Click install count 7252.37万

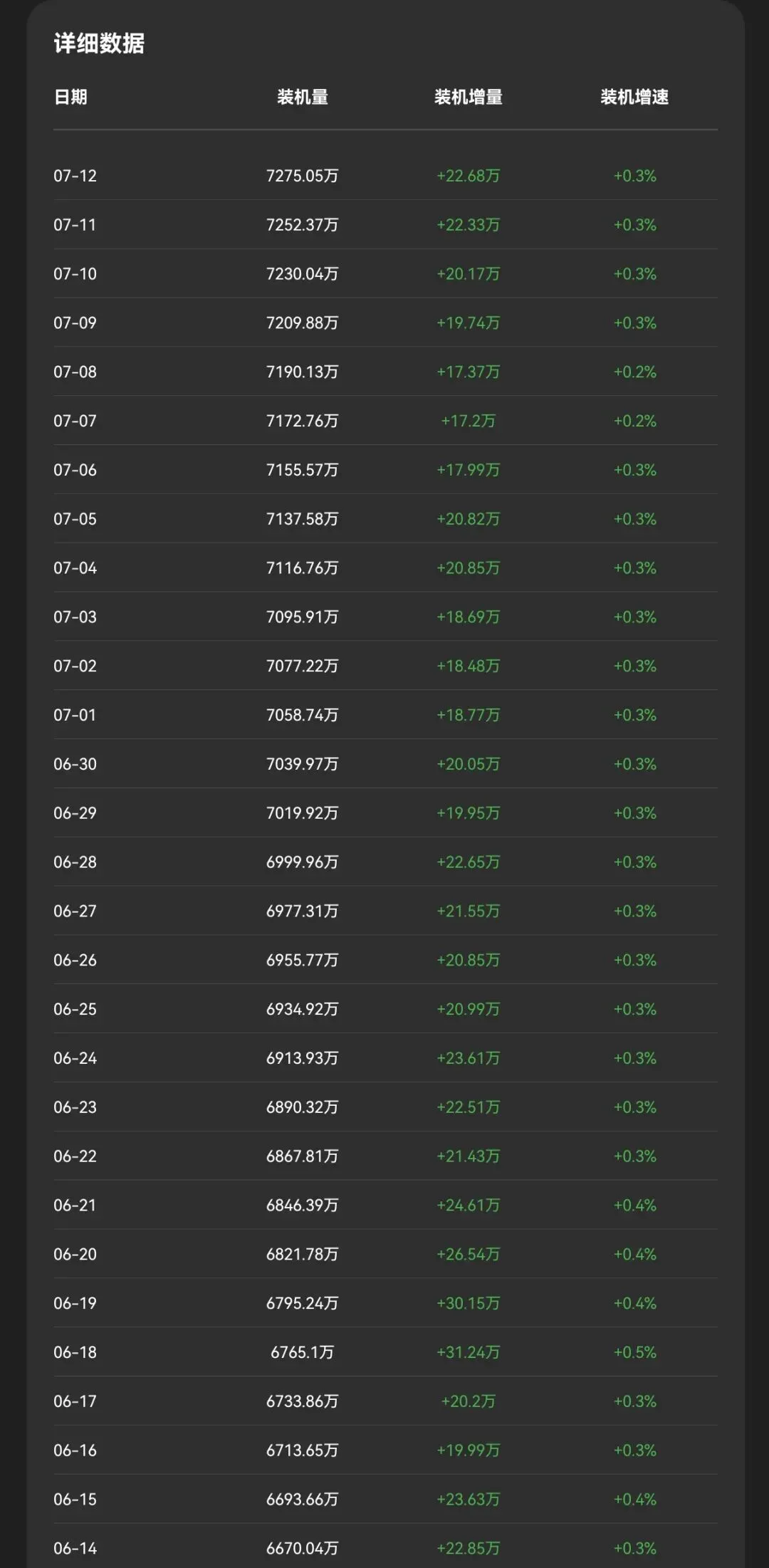(x=303, y=225)
